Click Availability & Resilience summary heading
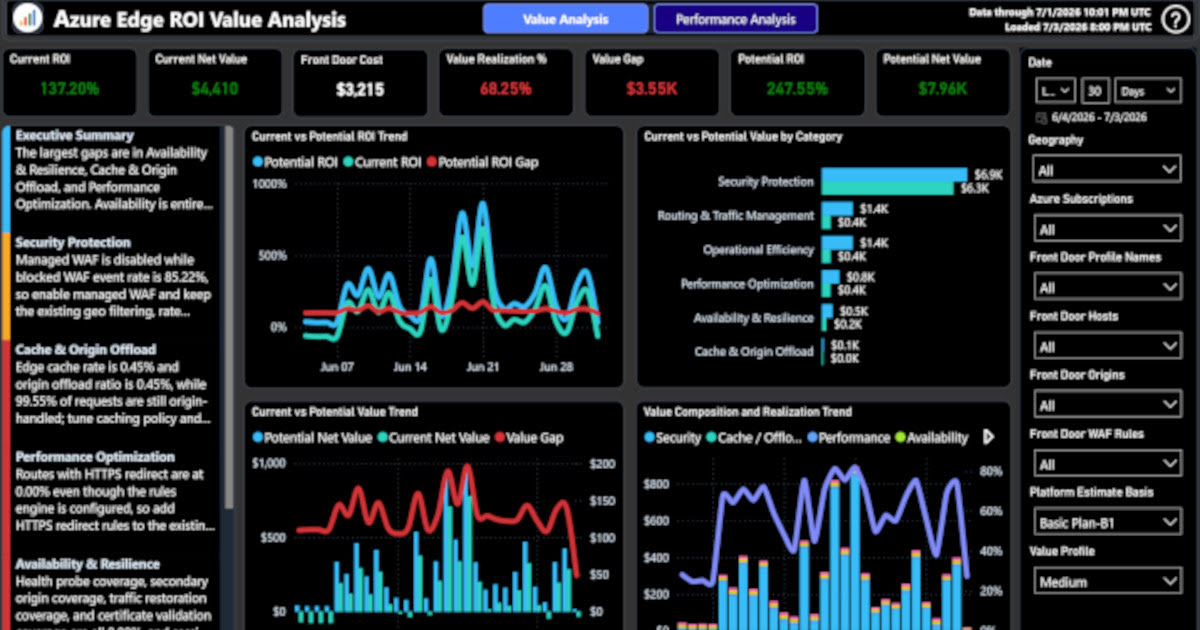 pyautogui.click(x=87, y=564)
